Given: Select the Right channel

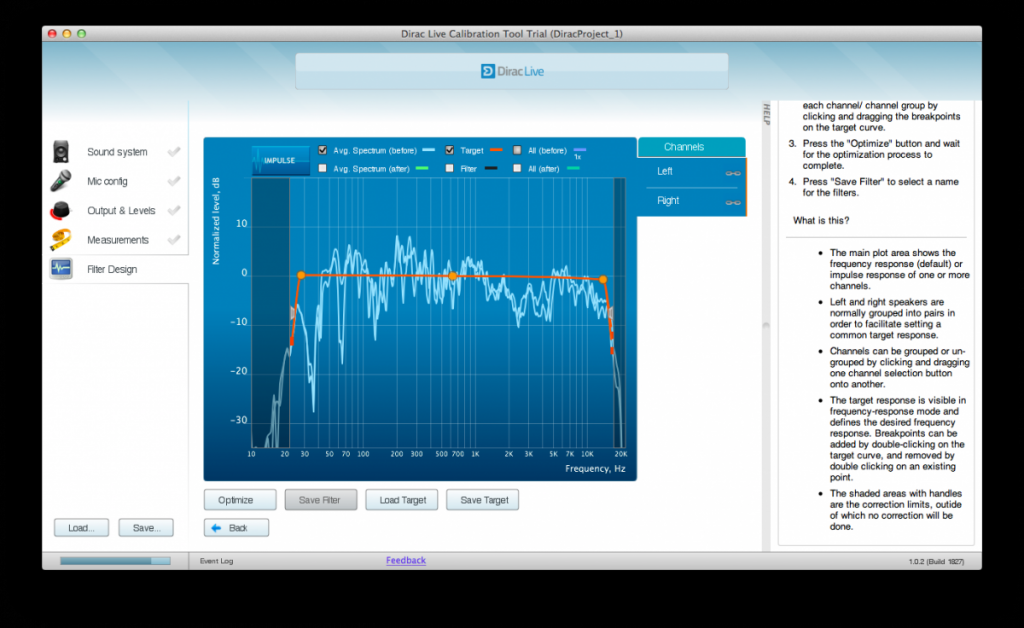Looking at the screenshot, I should 692,201.
